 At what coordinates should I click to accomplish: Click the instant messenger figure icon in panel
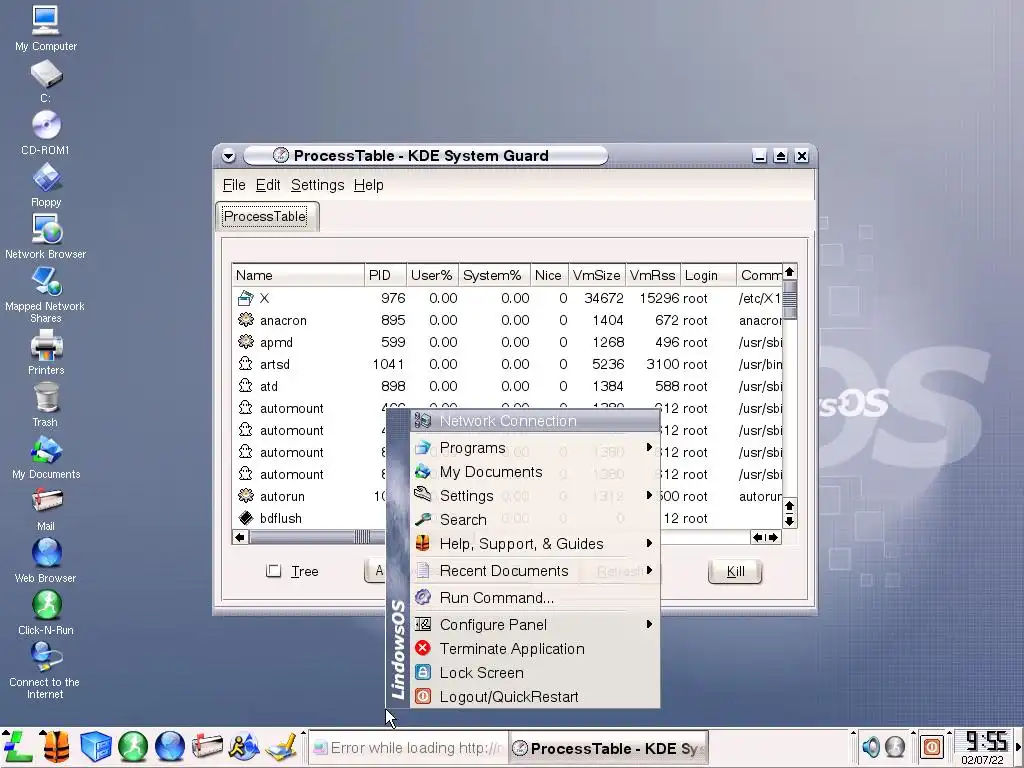coord(244,746)
